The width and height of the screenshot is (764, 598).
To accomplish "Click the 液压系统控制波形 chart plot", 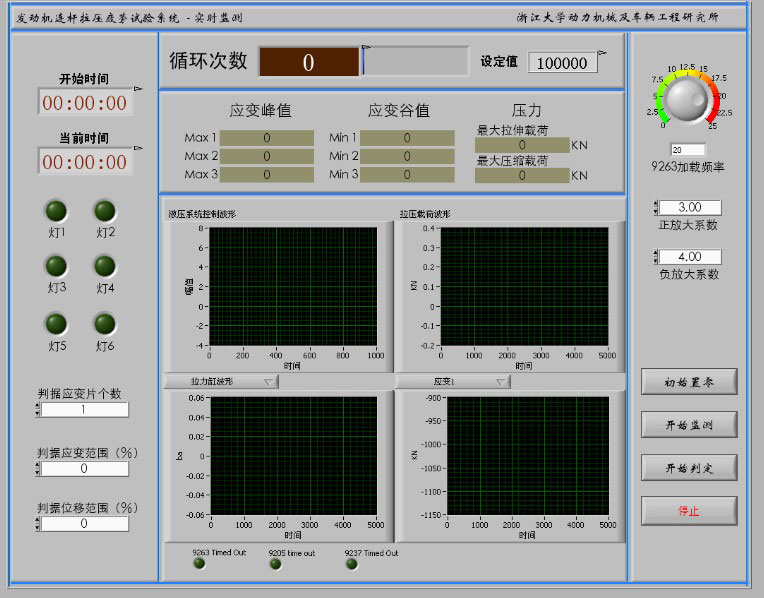I will pyautogui.click(x=293, y=287).
